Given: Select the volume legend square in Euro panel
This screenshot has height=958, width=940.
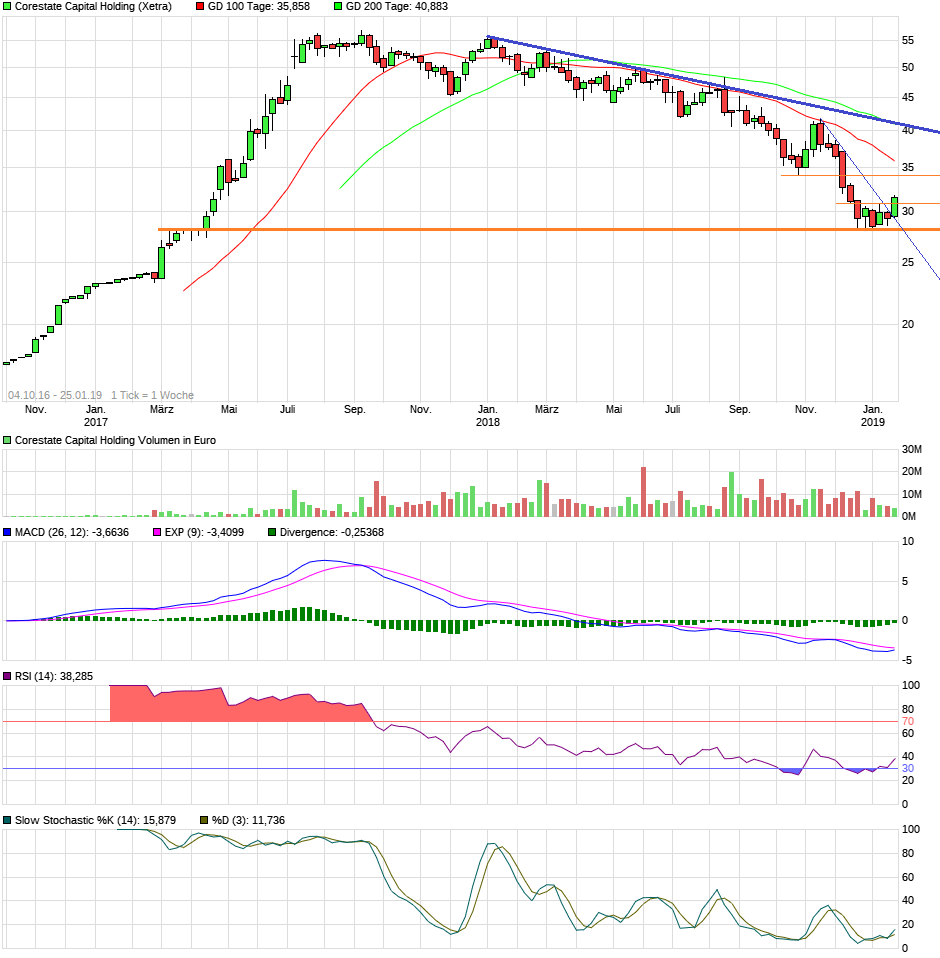Looking at the screenshot, I should 8,438.
